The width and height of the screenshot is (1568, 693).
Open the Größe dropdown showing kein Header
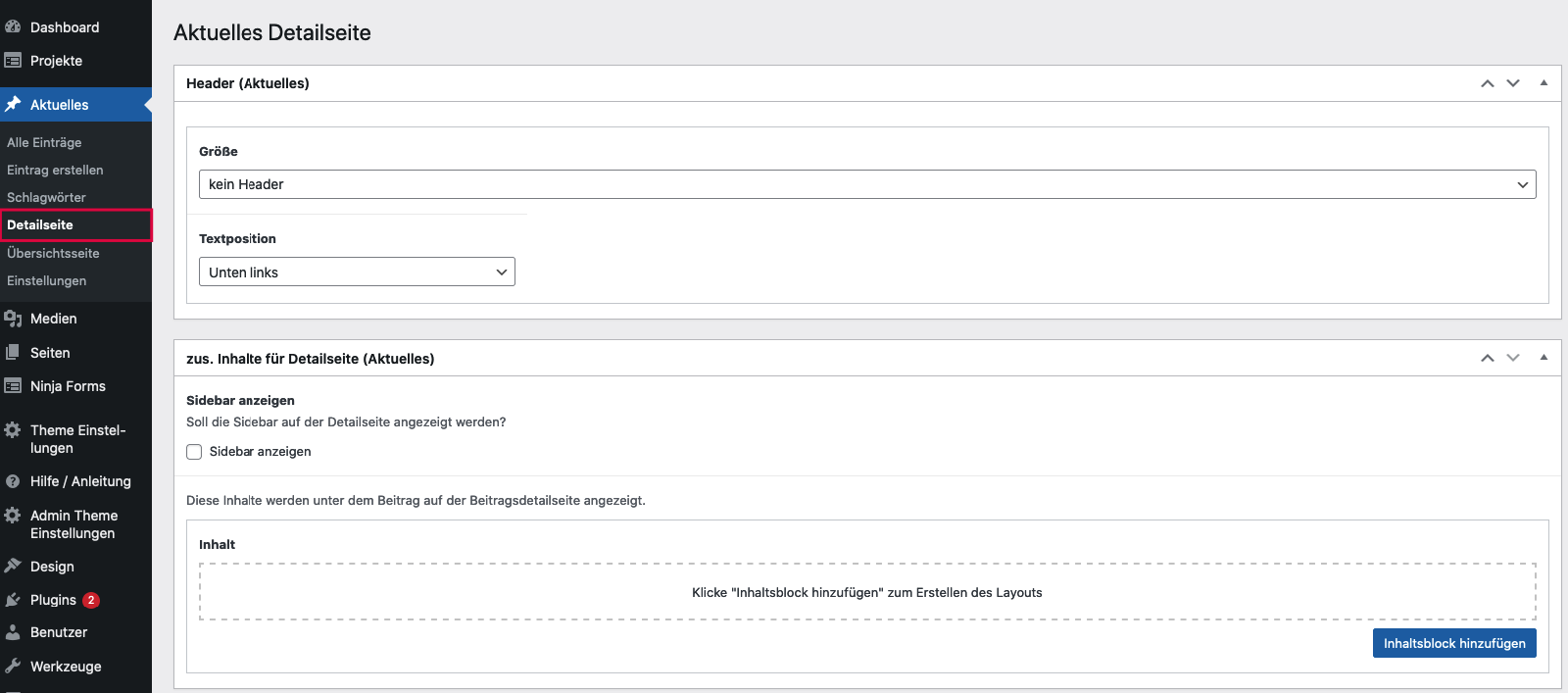866,184
